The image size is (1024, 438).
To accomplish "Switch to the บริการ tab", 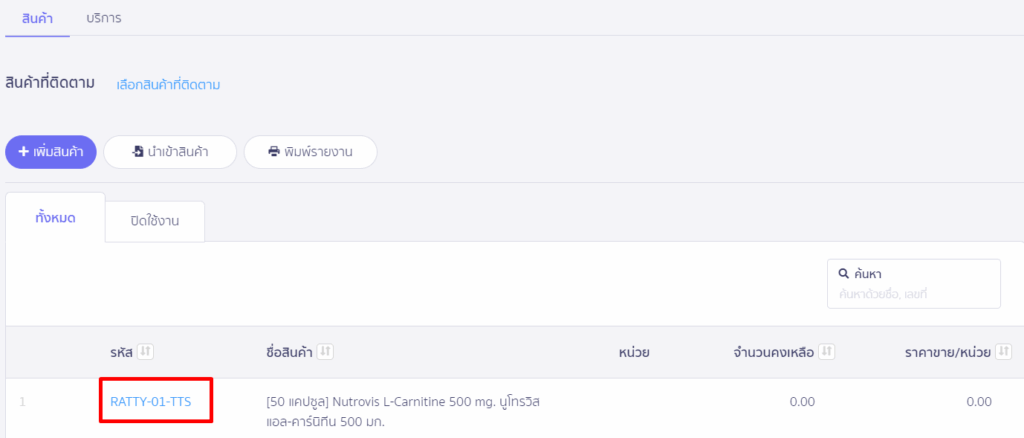I will [x=104, y=18].
